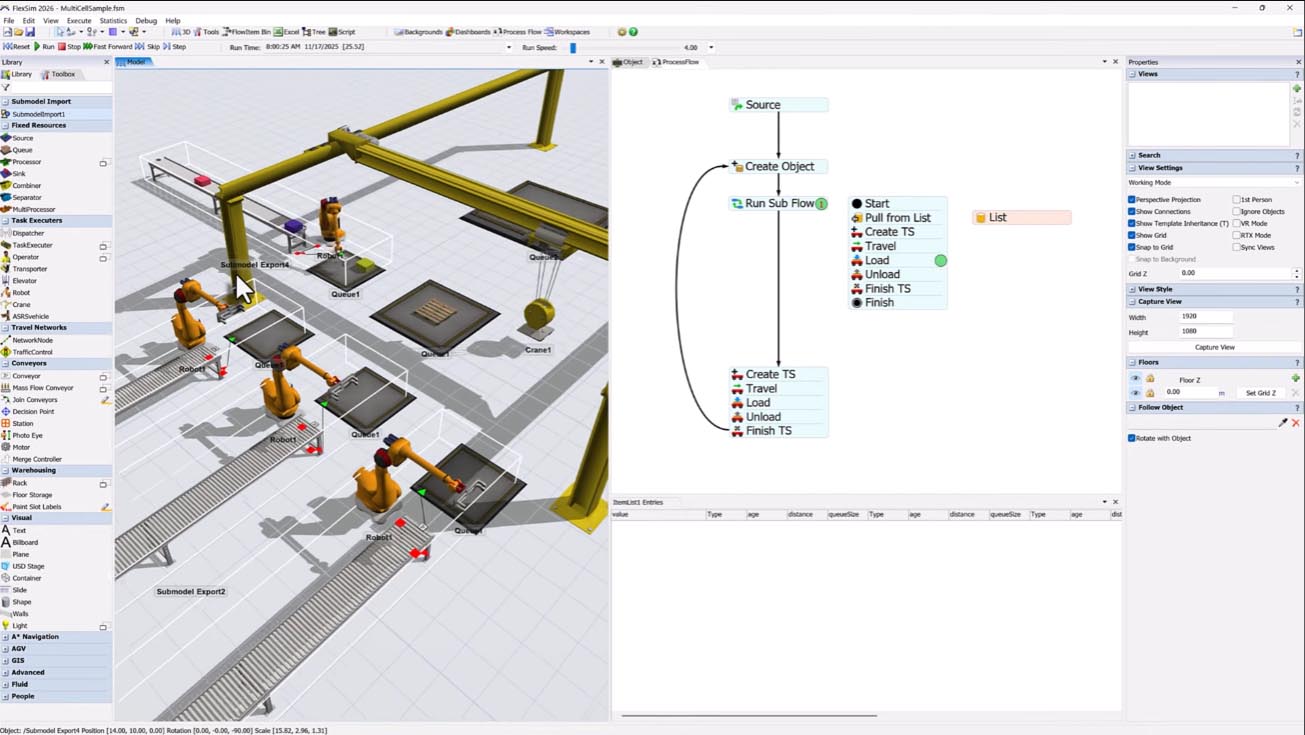Toggle the Perspective Projection checkbox

click(1132, 200)
